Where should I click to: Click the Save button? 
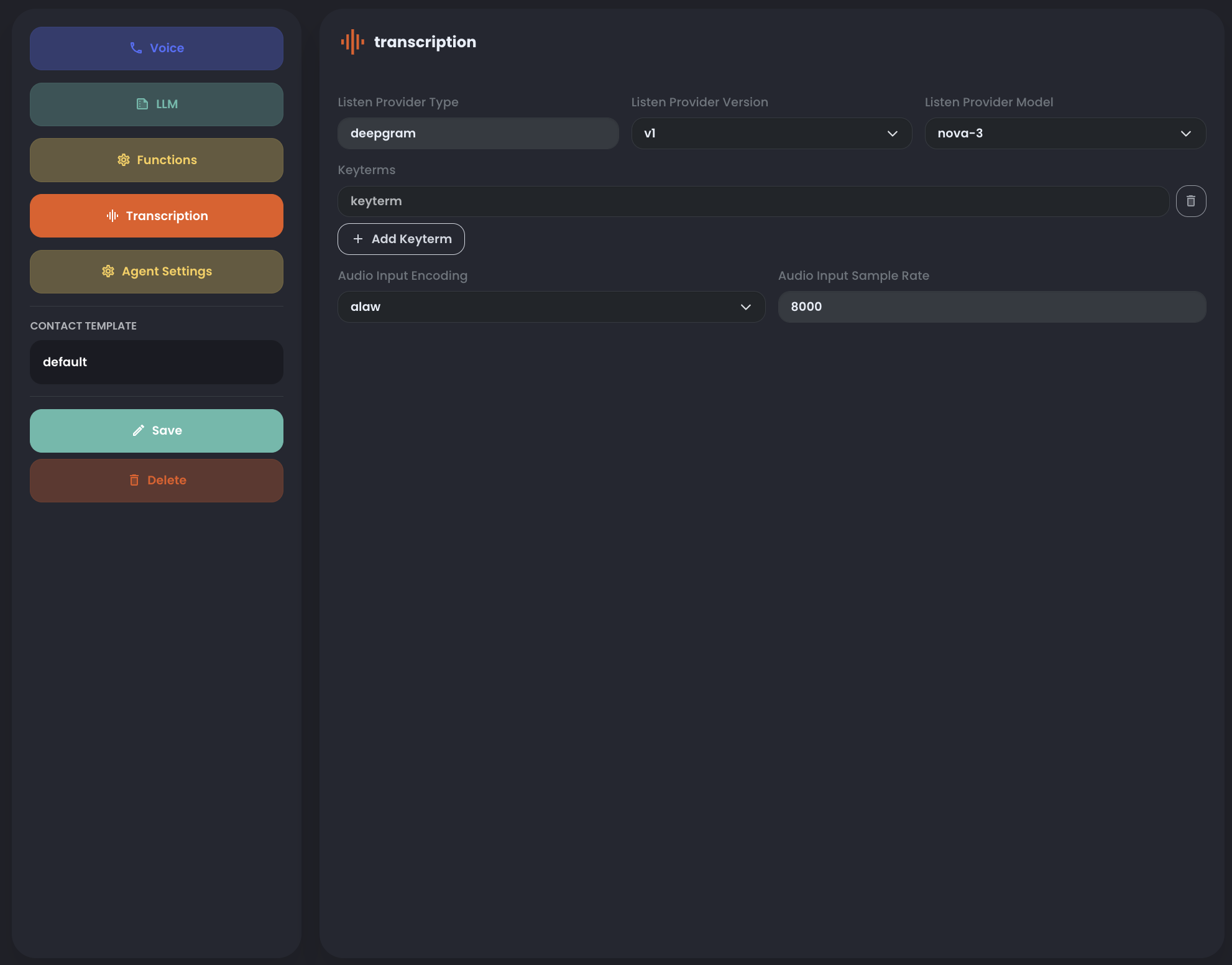[157, 431]
